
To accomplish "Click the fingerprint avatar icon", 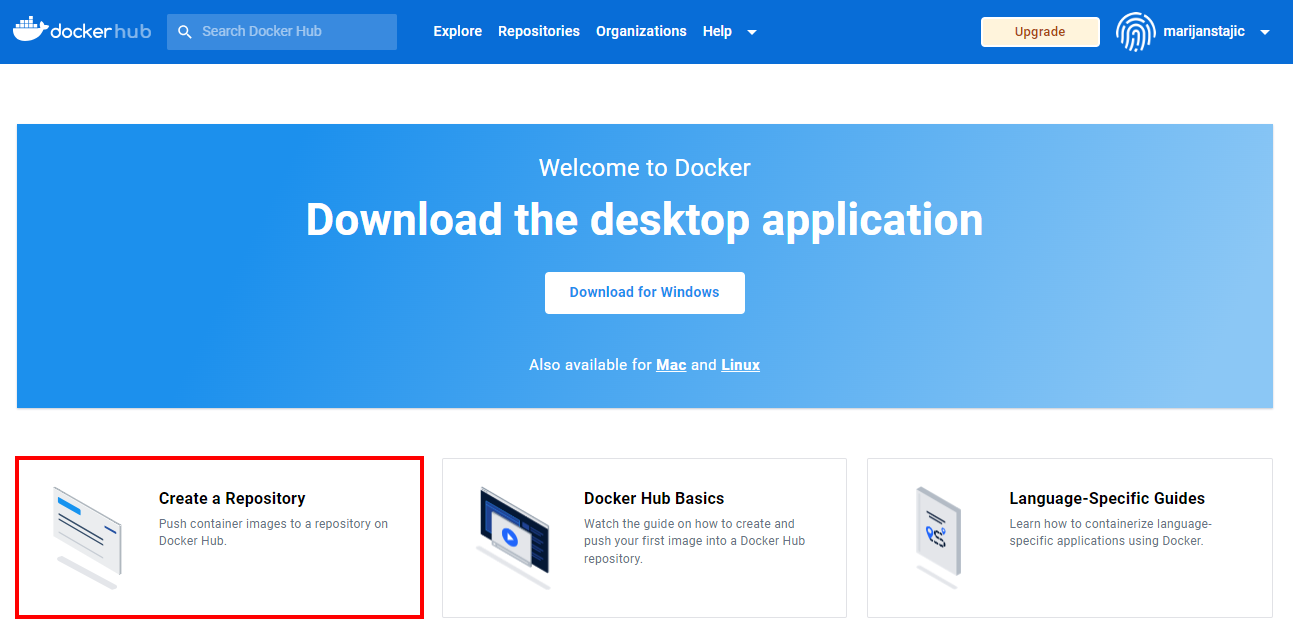I will [x=1135, y=32].
